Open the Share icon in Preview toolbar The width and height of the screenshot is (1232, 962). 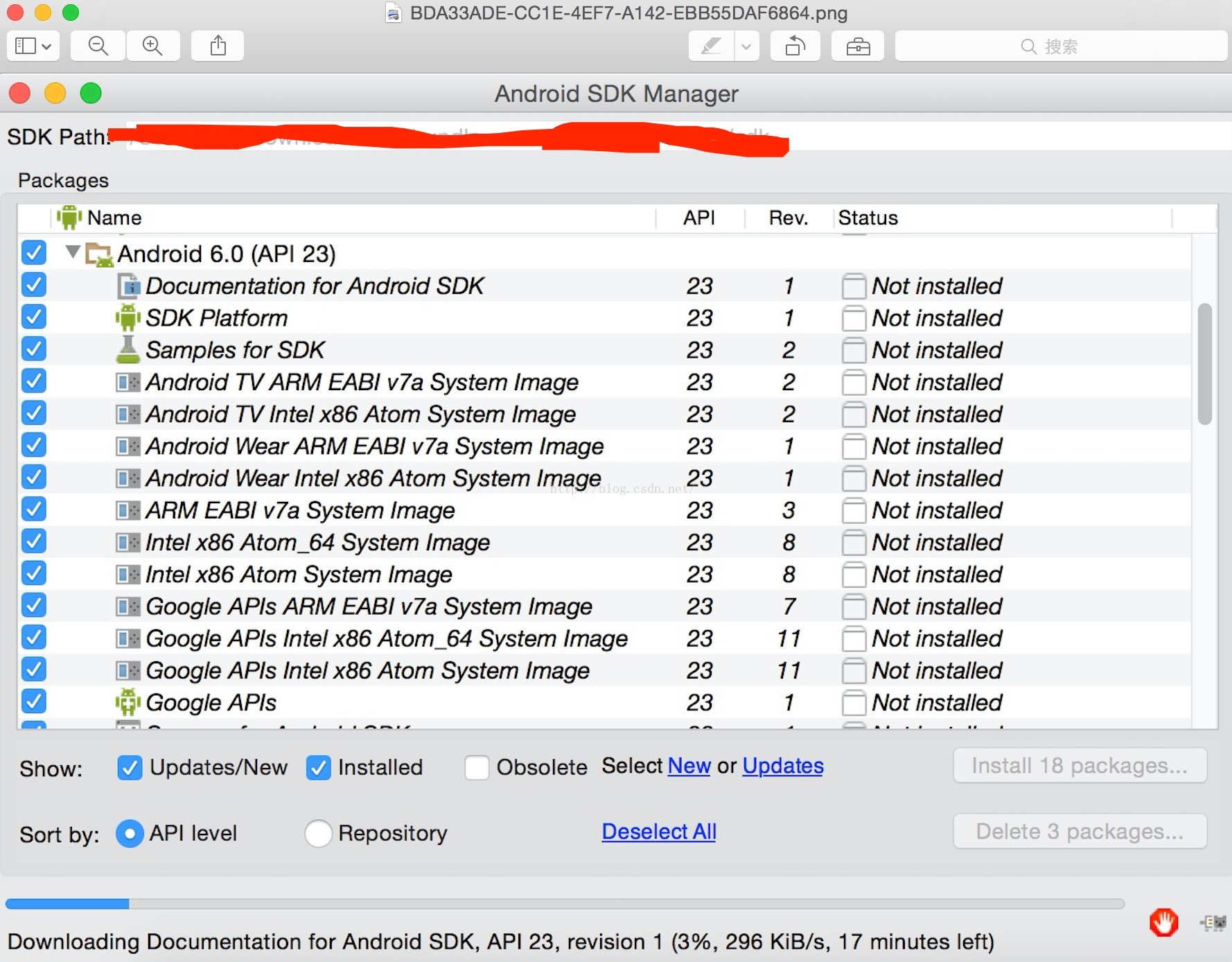[x=218, y=46]
